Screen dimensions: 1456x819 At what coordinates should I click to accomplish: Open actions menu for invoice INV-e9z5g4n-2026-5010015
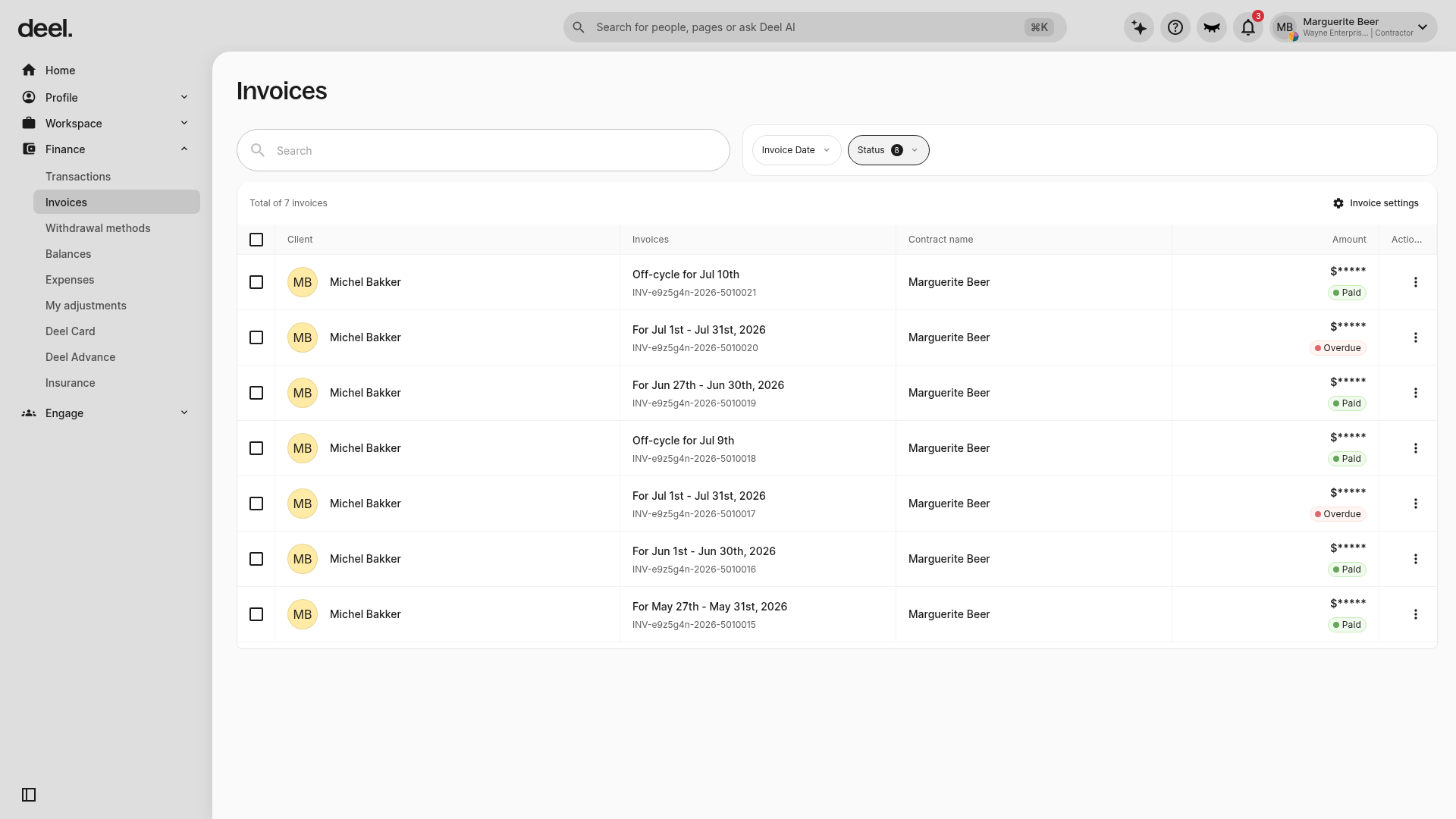pos(1415,614)
